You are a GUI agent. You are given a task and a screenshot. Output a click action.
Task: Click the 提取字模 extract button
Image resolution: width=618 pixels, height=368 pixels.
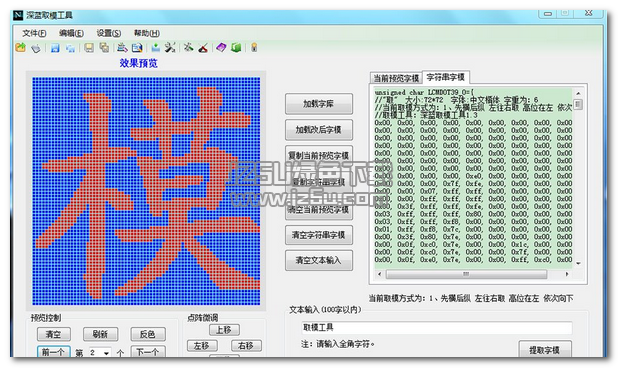click(545, 349)
